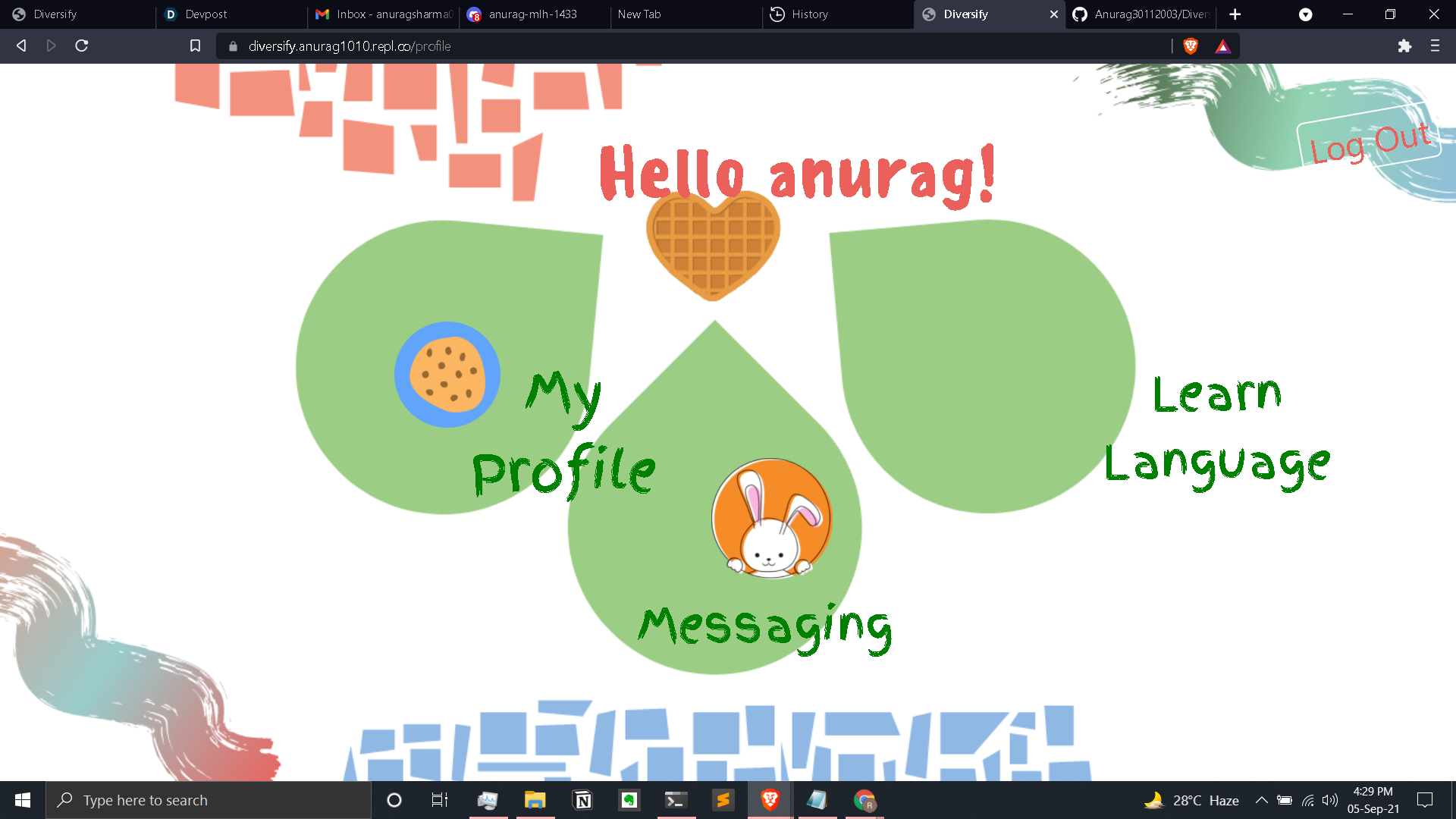Expand the hidden system tray icons
Screen dimensions: 1456x819
[1261, 800]
